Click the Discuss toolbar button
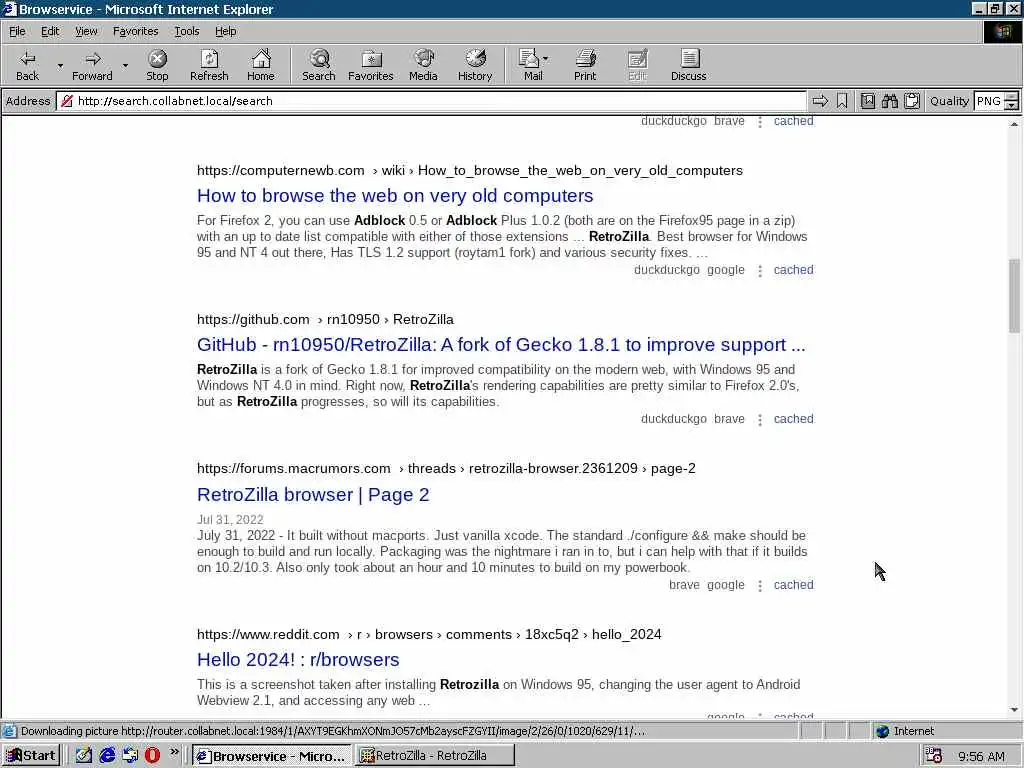The image size is (1024, 768). pos(688,65)
